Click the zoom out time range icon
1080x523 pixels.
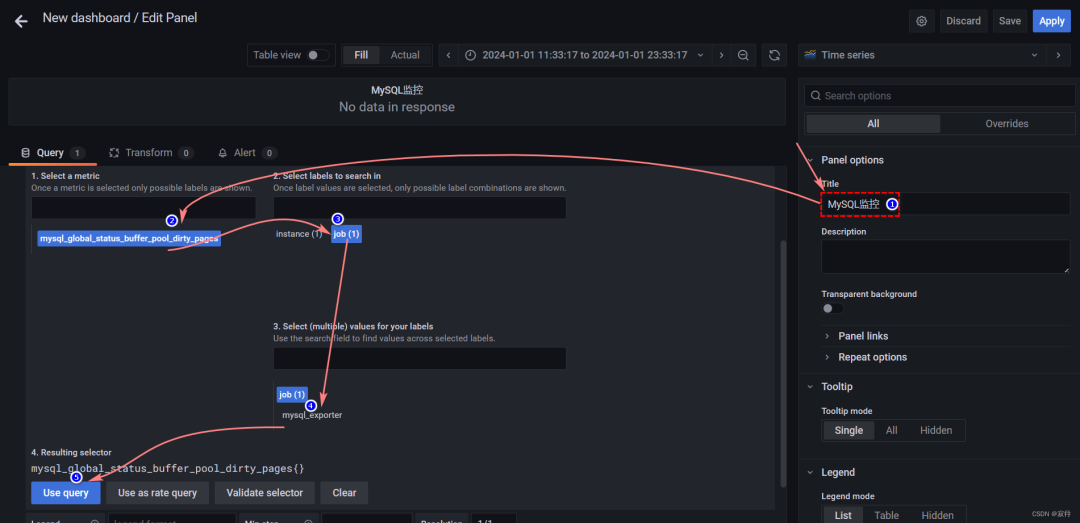pyautogui.click(x=743, y=55)
